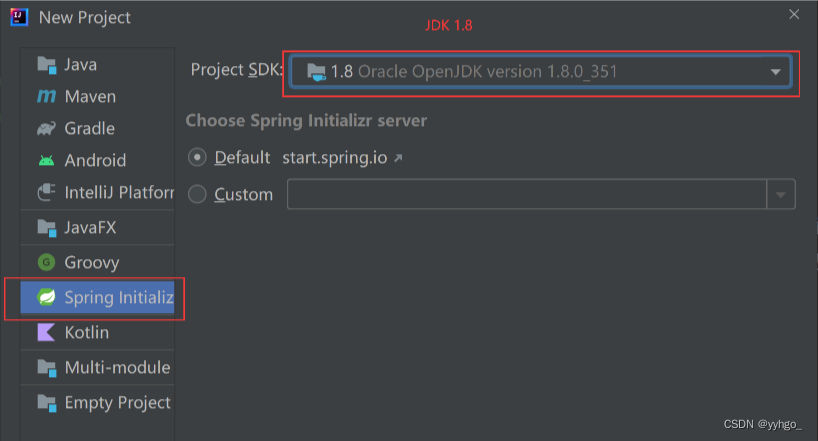Select the Default start.spring.io radio button
Screen dimensions: 818x441
[x=197, y=158]
